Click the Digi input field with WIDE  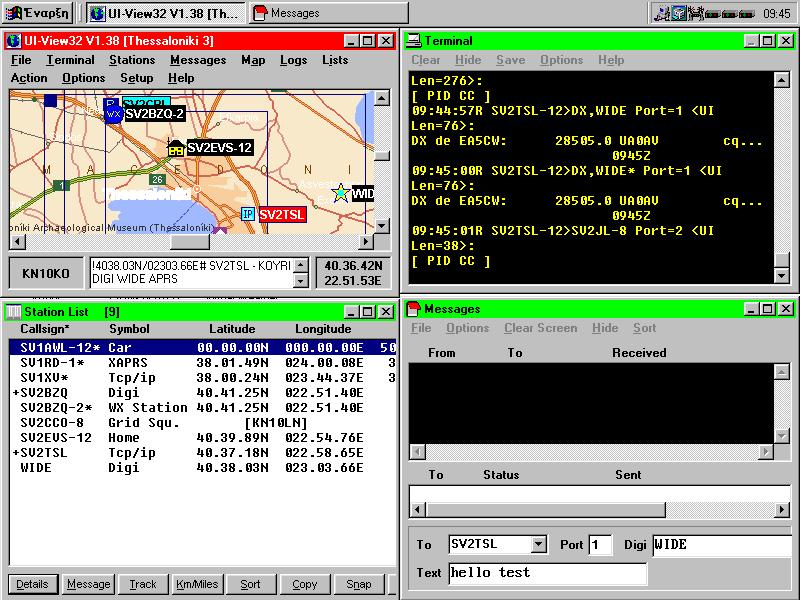tap(722, 544)
